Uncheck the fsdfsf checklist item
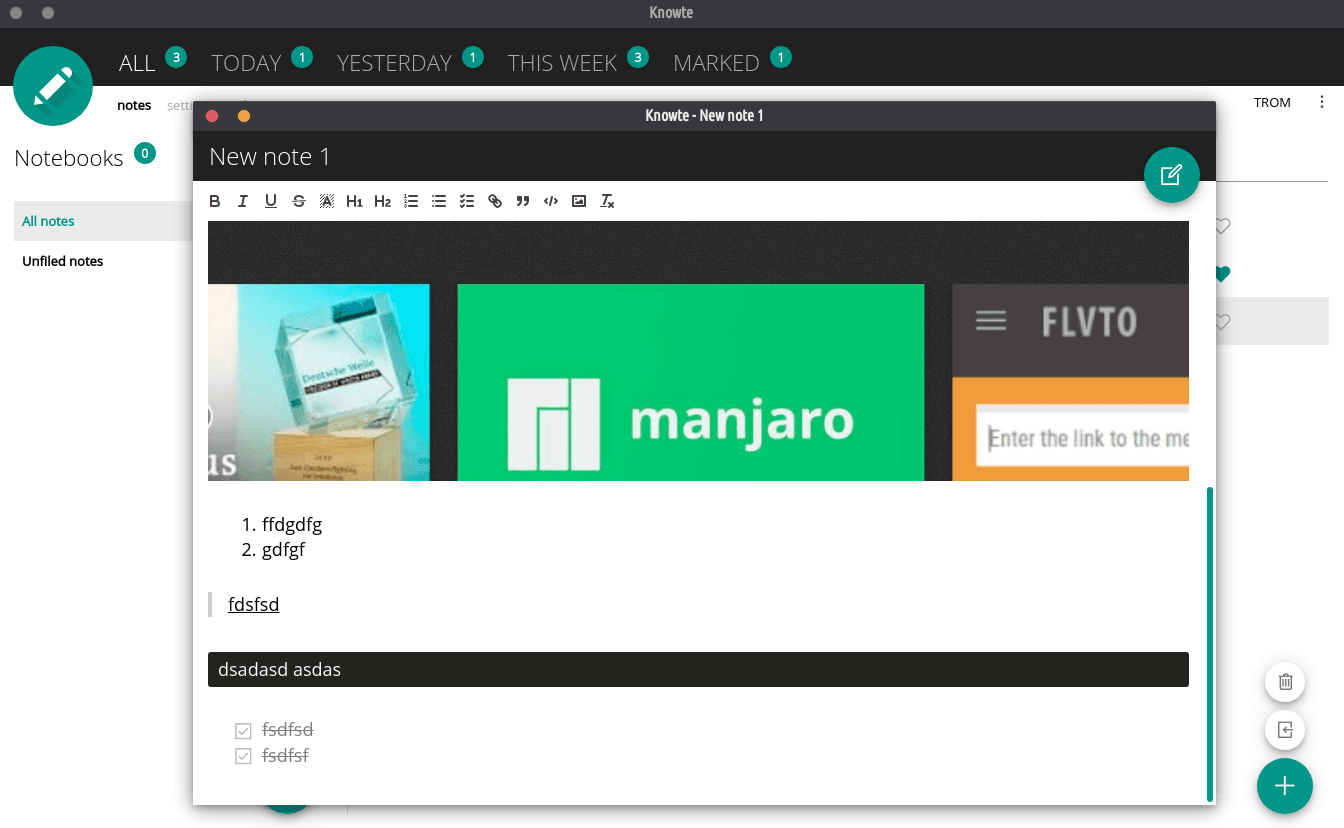 click(x=243, y=756)
